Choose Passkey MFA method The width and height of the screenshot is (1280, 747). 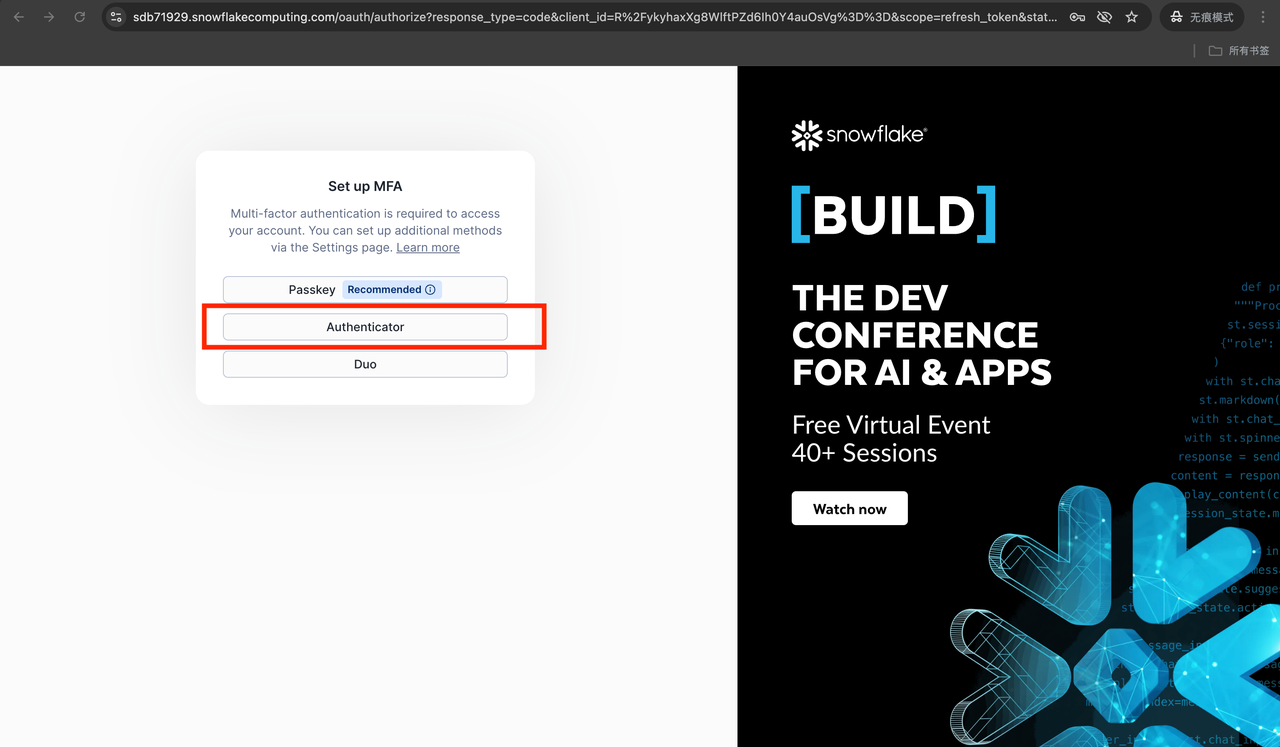click(x=365, y=289)
